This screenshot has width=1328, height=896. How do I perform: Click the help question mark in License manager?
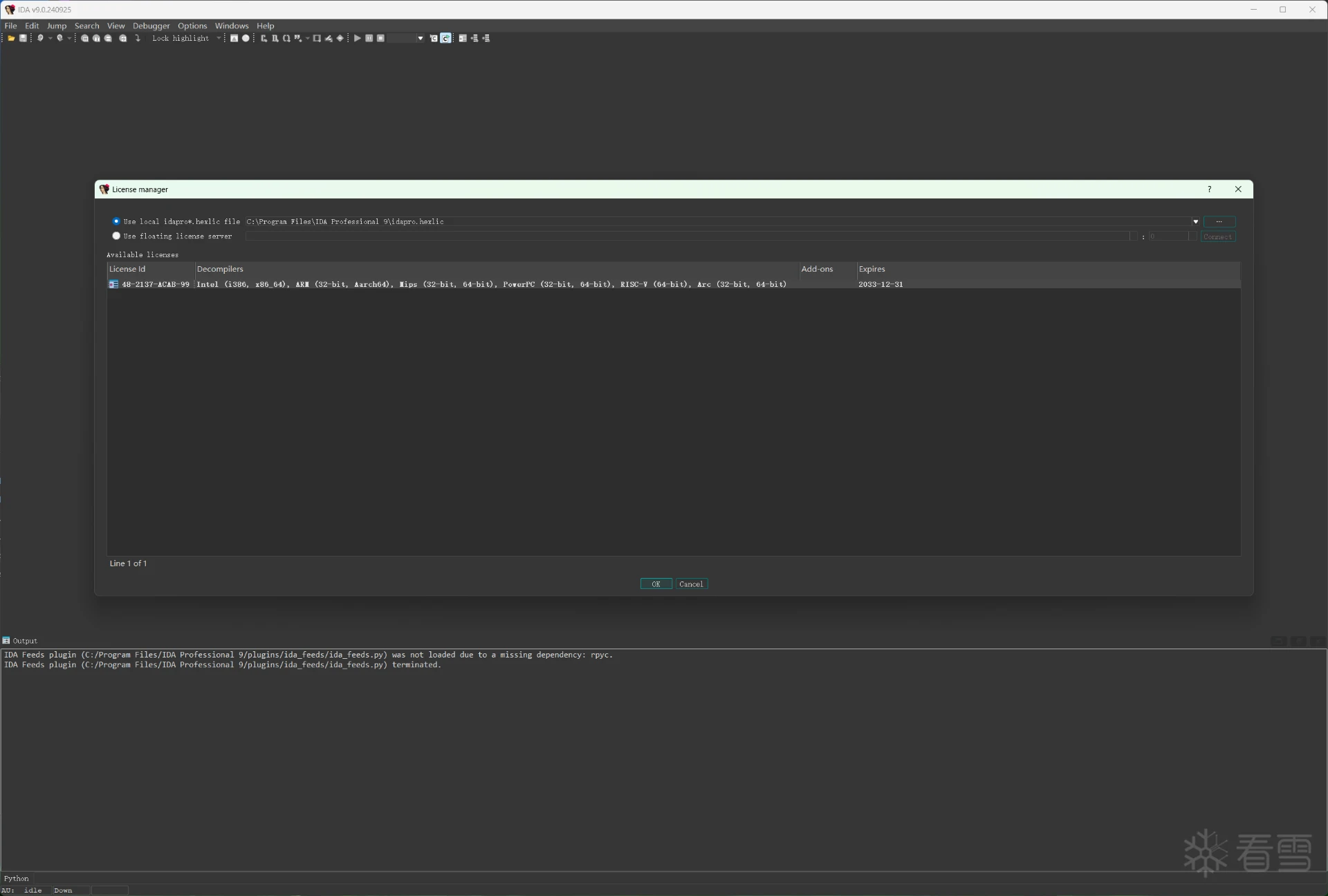[x=1209, y=189]
